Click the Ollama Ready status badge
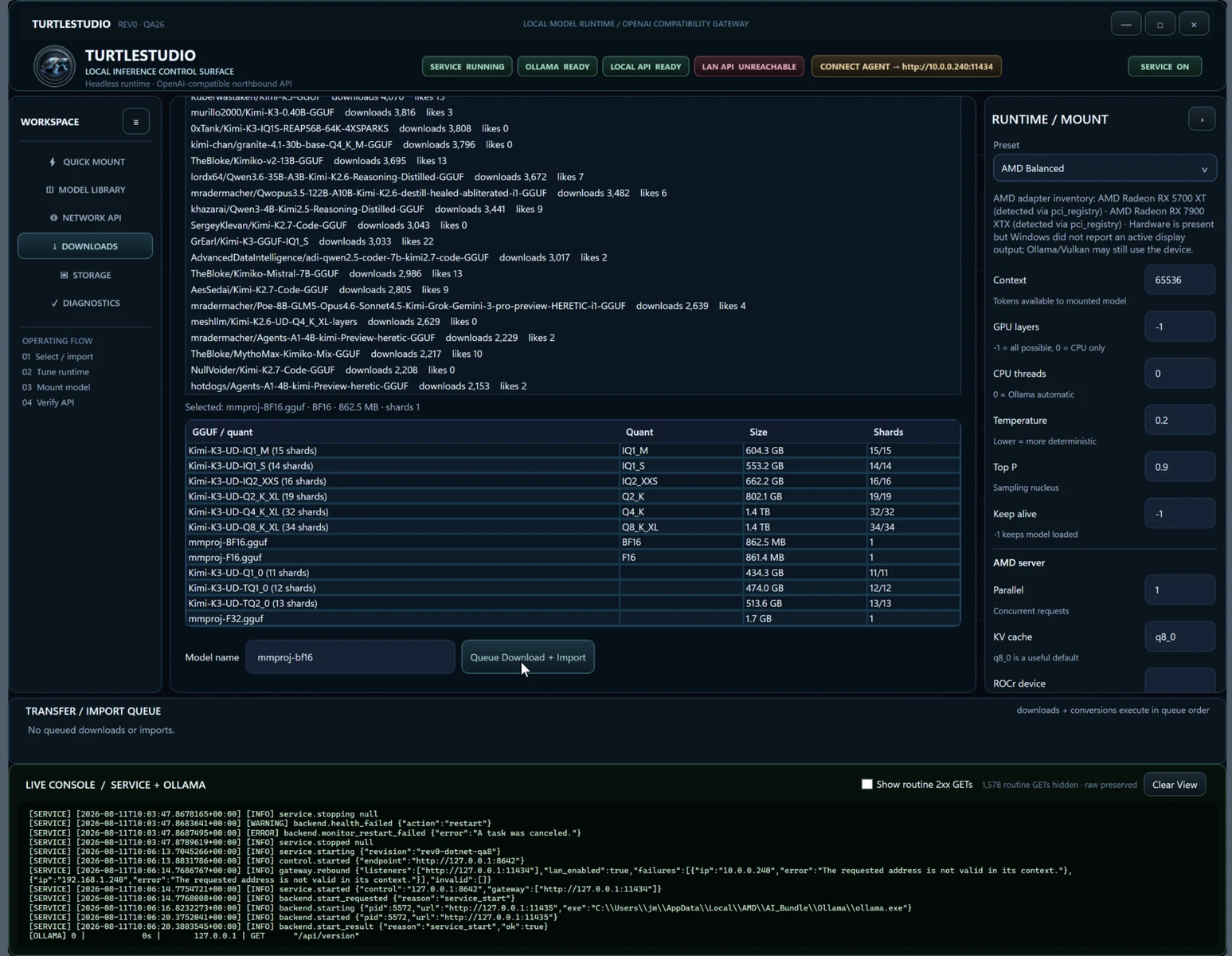Screen dimensions: 1232x956 click(x=557, y=67)
